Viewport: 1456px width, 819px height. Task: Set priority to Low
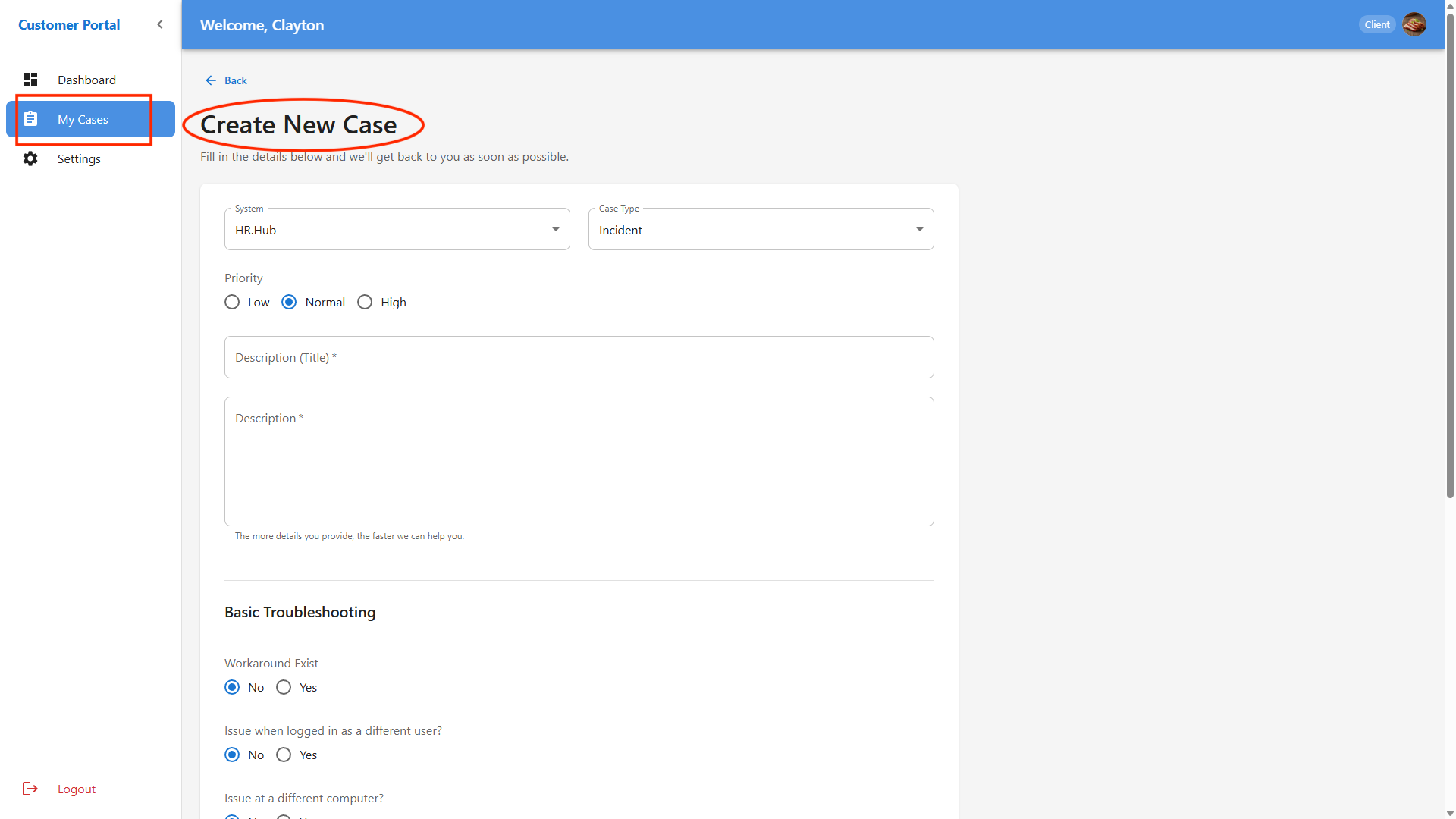232,302
